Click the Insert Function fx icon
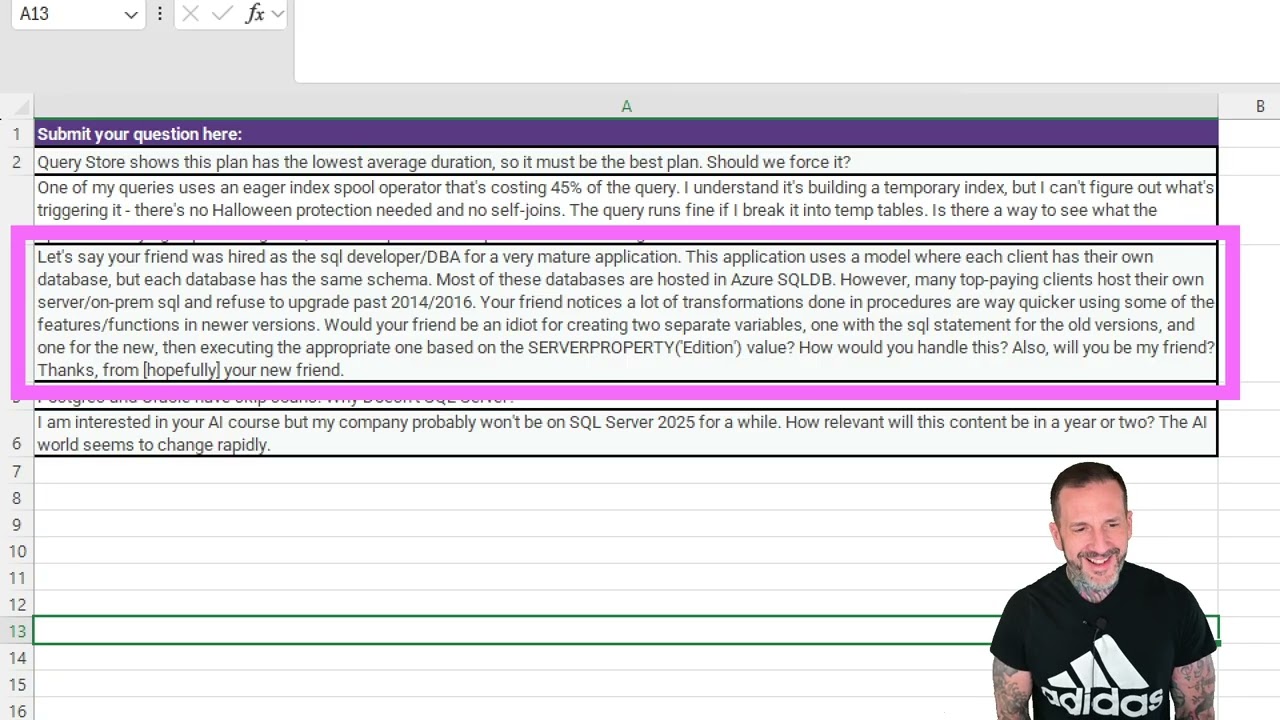 (255, 14)
